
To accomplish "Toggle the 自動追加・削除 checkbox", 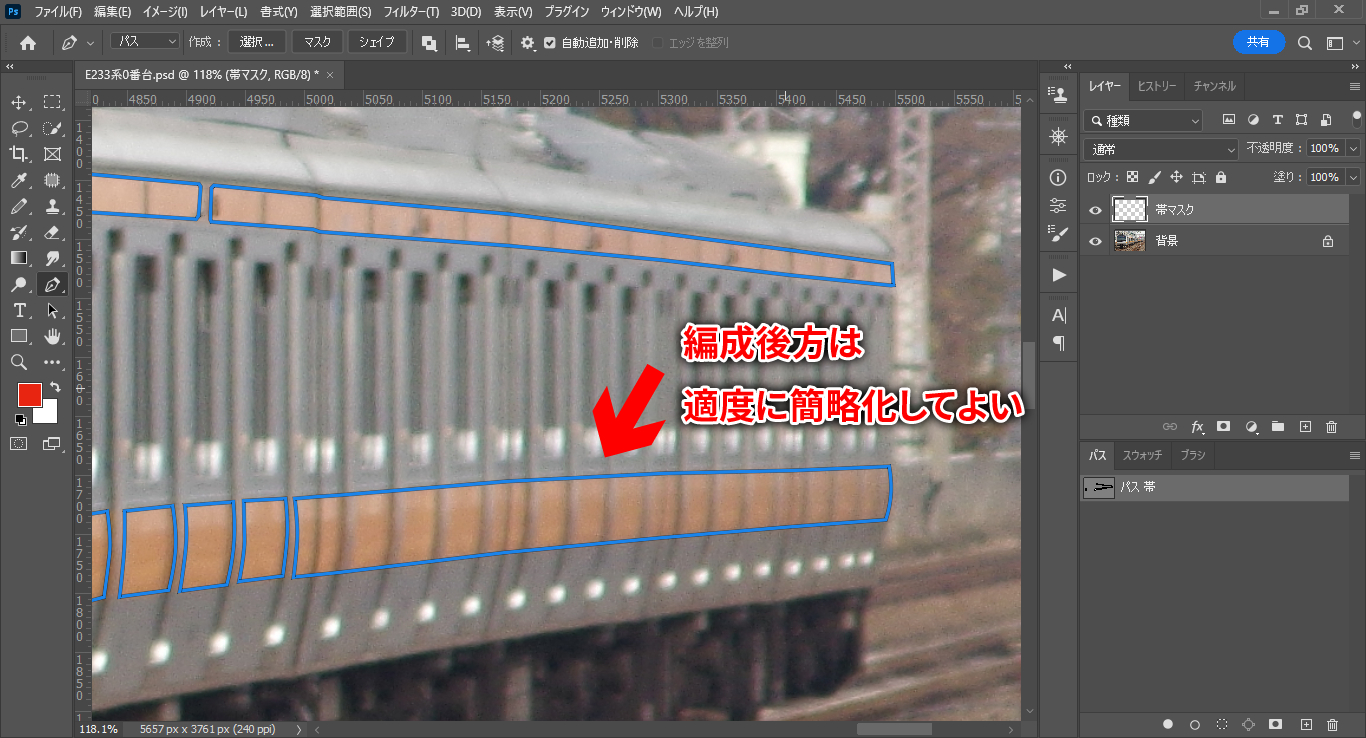I will [x=550, y=43].
